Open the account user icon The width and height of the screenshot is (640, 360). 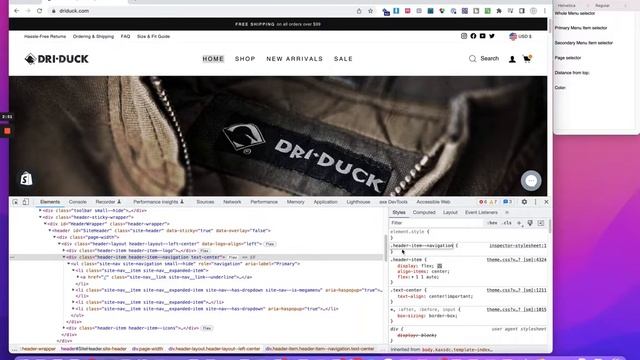click(512, 59)
